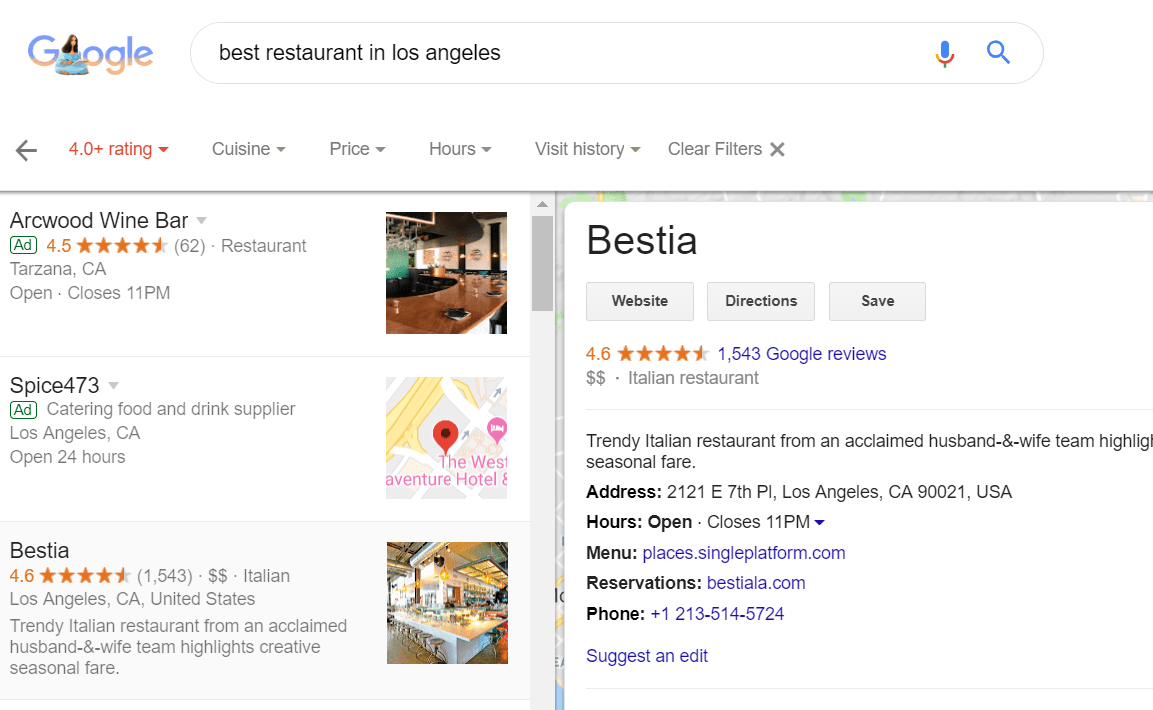Get Directions to Bestia

click(x=761, y=301)
